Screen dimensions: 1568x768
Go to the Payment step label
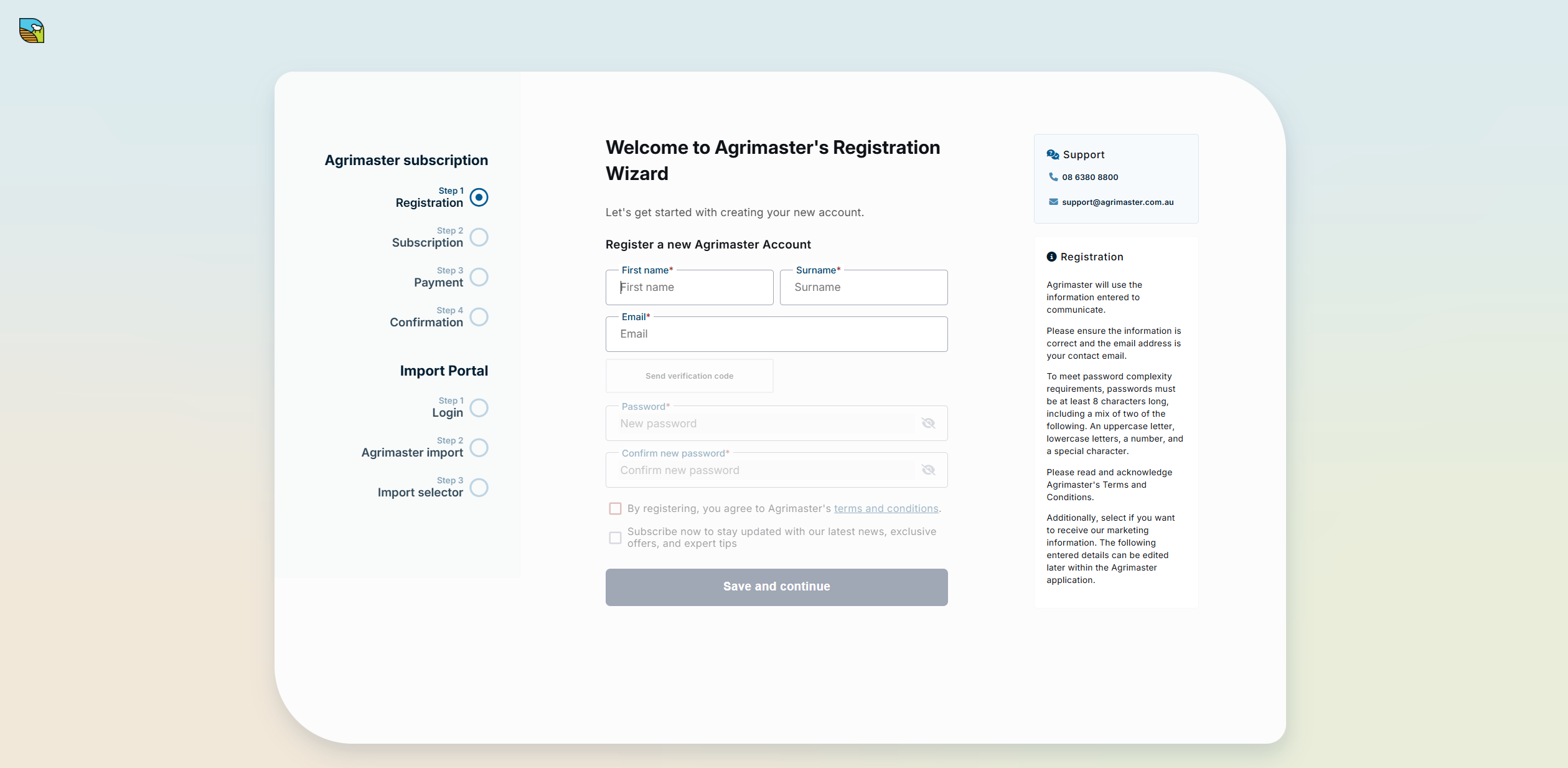(x=439, y=283)
